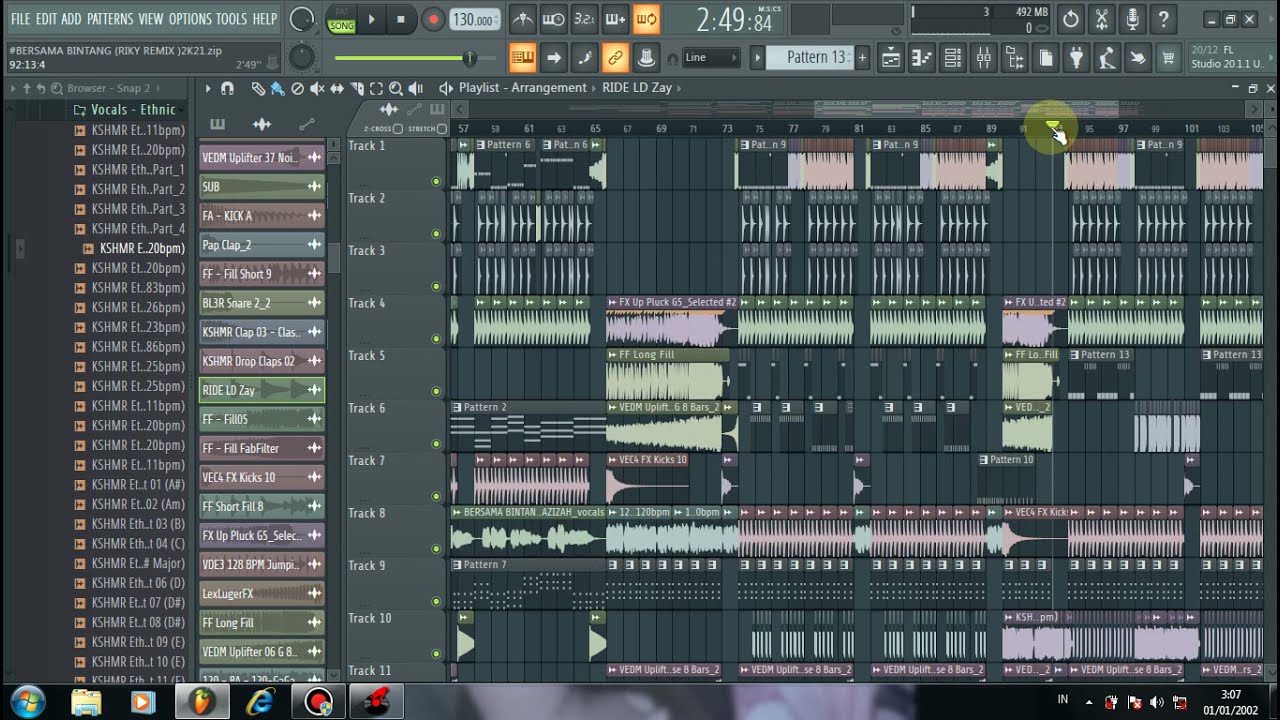The image size is (1280, 720).
Task: Toggle auto-scrolling arrow icon
Action: (553, 58)
